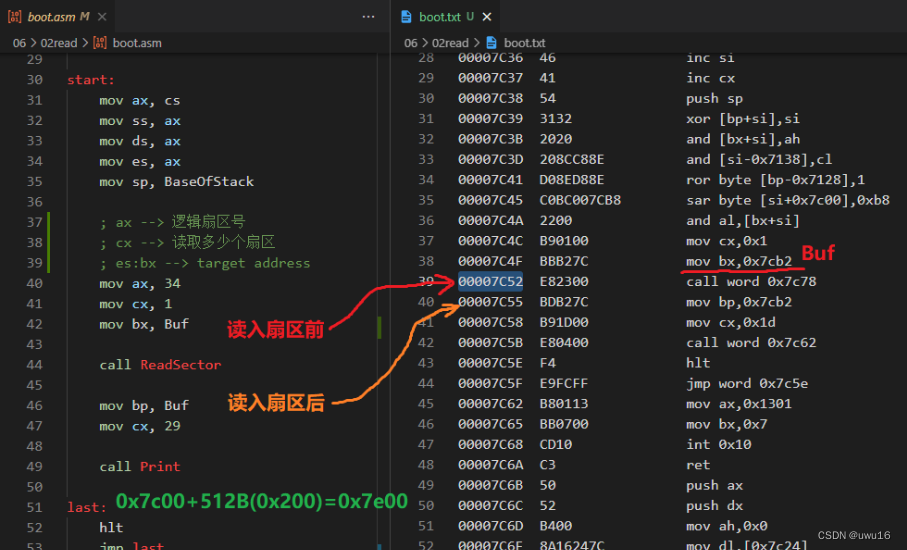
Task: Open the left editor group more actions menu
Action: point(368,17)
